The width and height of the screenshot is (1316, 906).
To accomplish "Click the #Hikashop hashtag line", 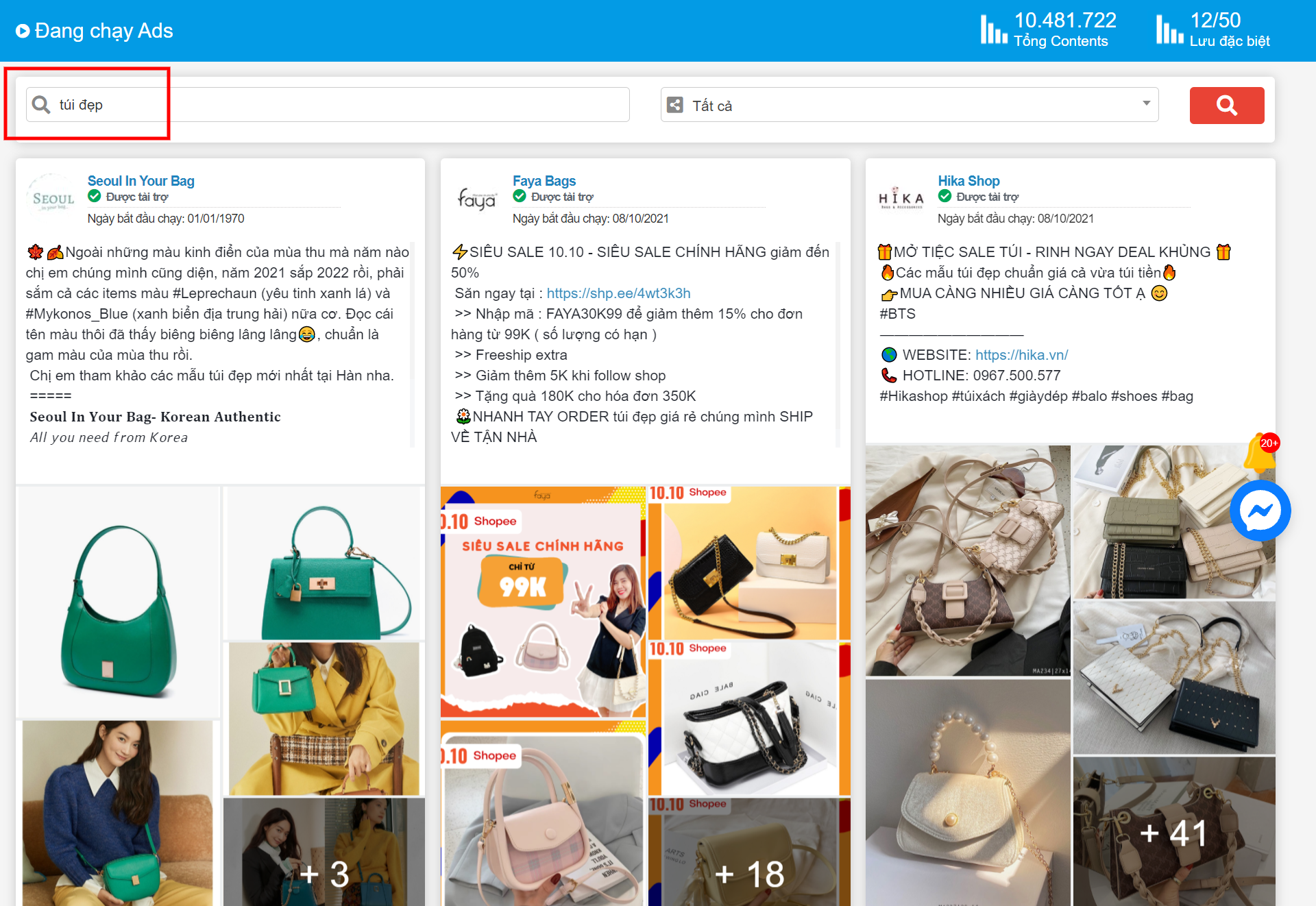I will pos(1036,396).
